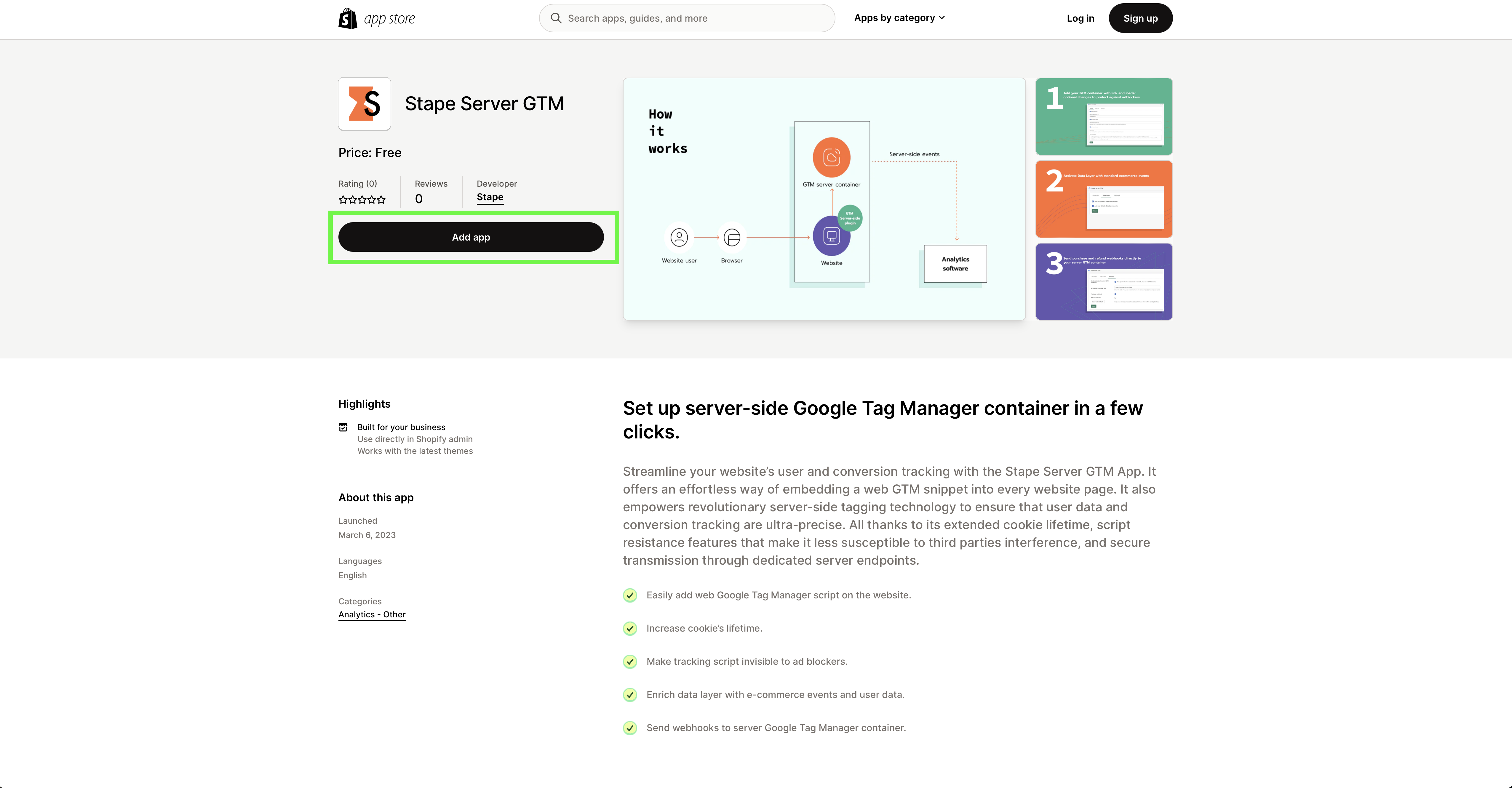Select screenshot thumbnail number 2 (orange)

pos(1104,199)
